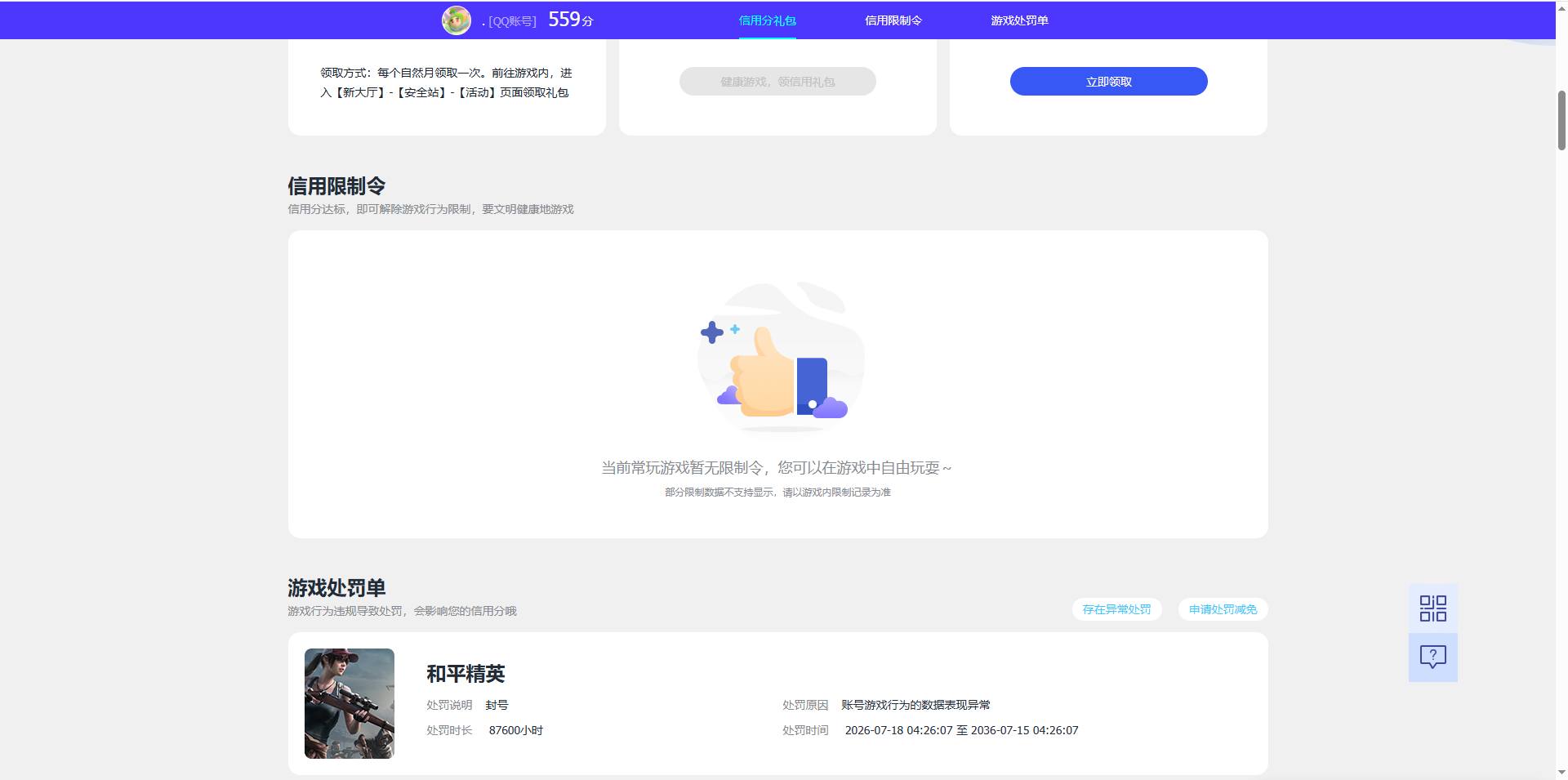Click the user avatar in top bar
This screenshot has height=780, width=1568.
[457, 20]
